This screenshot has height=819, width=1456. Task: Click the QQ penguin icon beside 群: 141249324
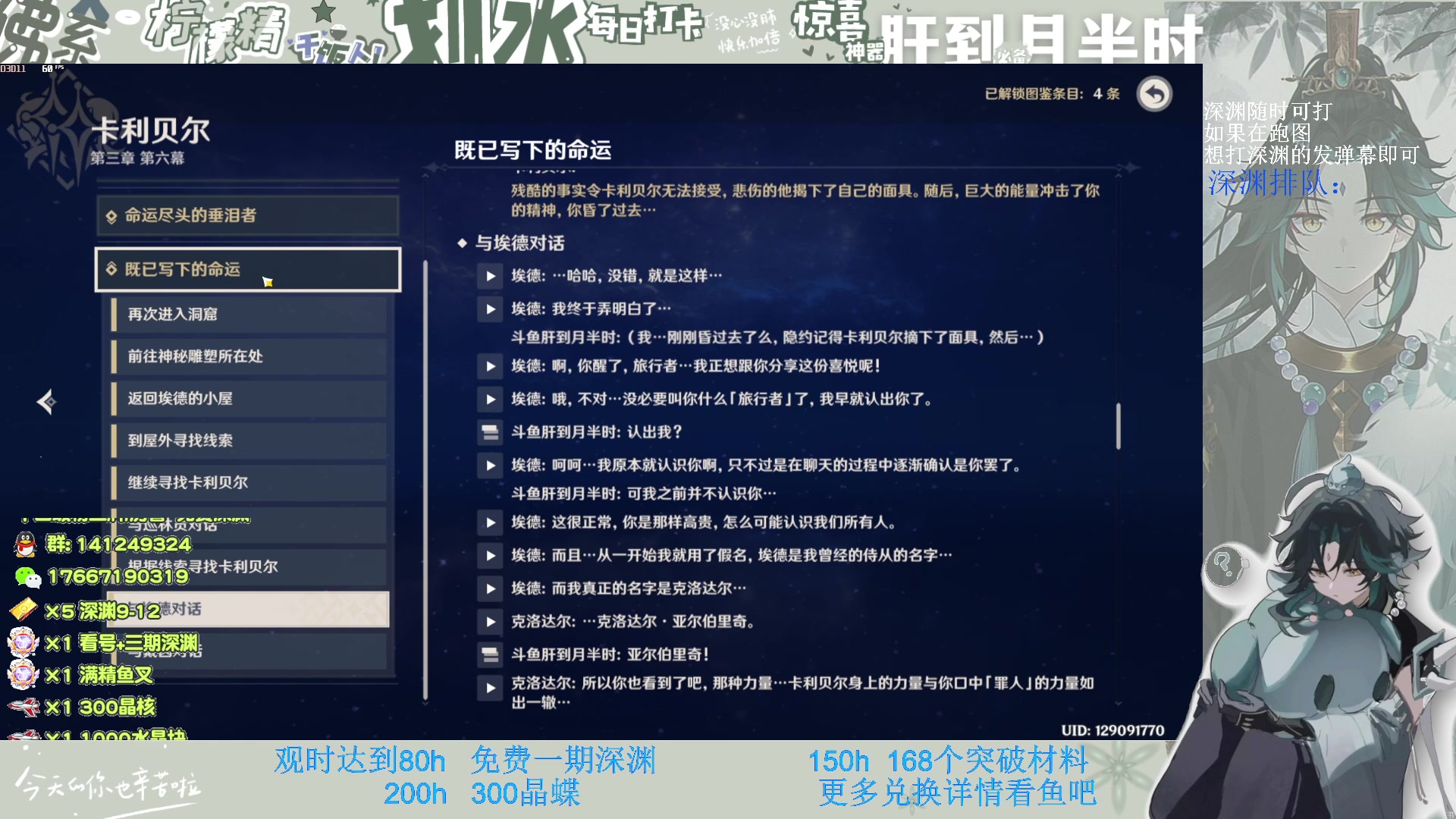[26, 544]
